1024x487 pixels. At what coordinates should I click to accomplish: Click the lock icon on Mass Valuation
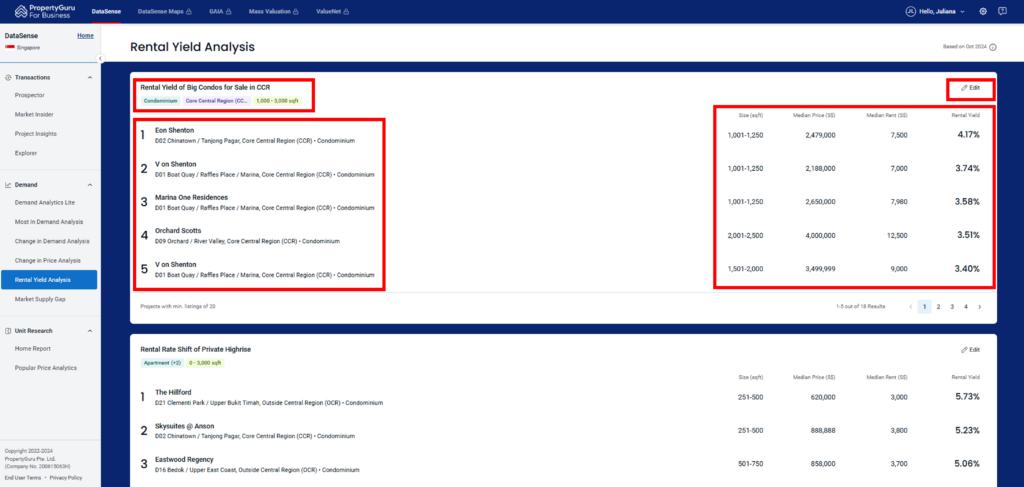coord(295,12)
